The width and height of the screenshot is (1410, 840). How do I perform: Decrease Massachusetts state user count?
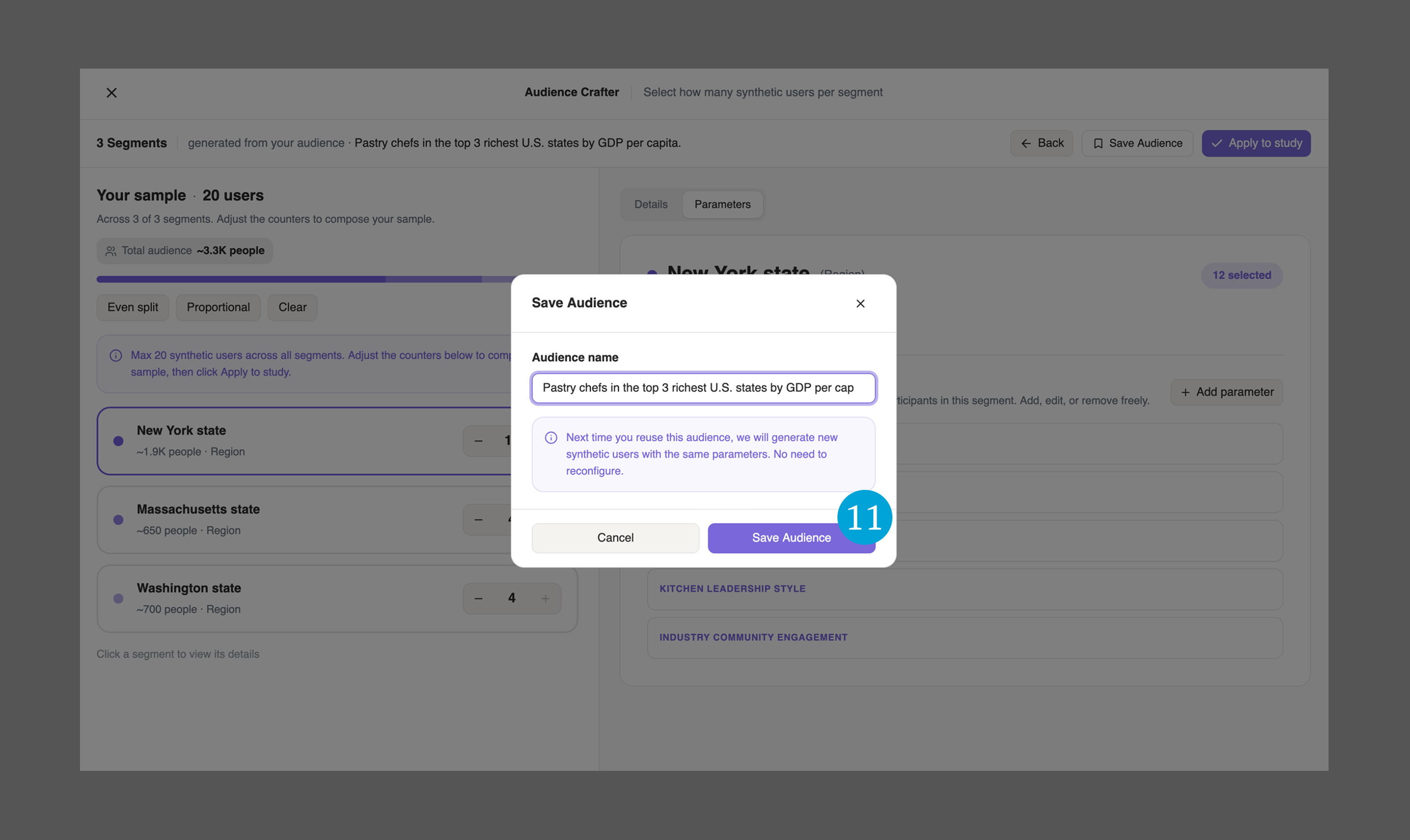click(478, 520)
